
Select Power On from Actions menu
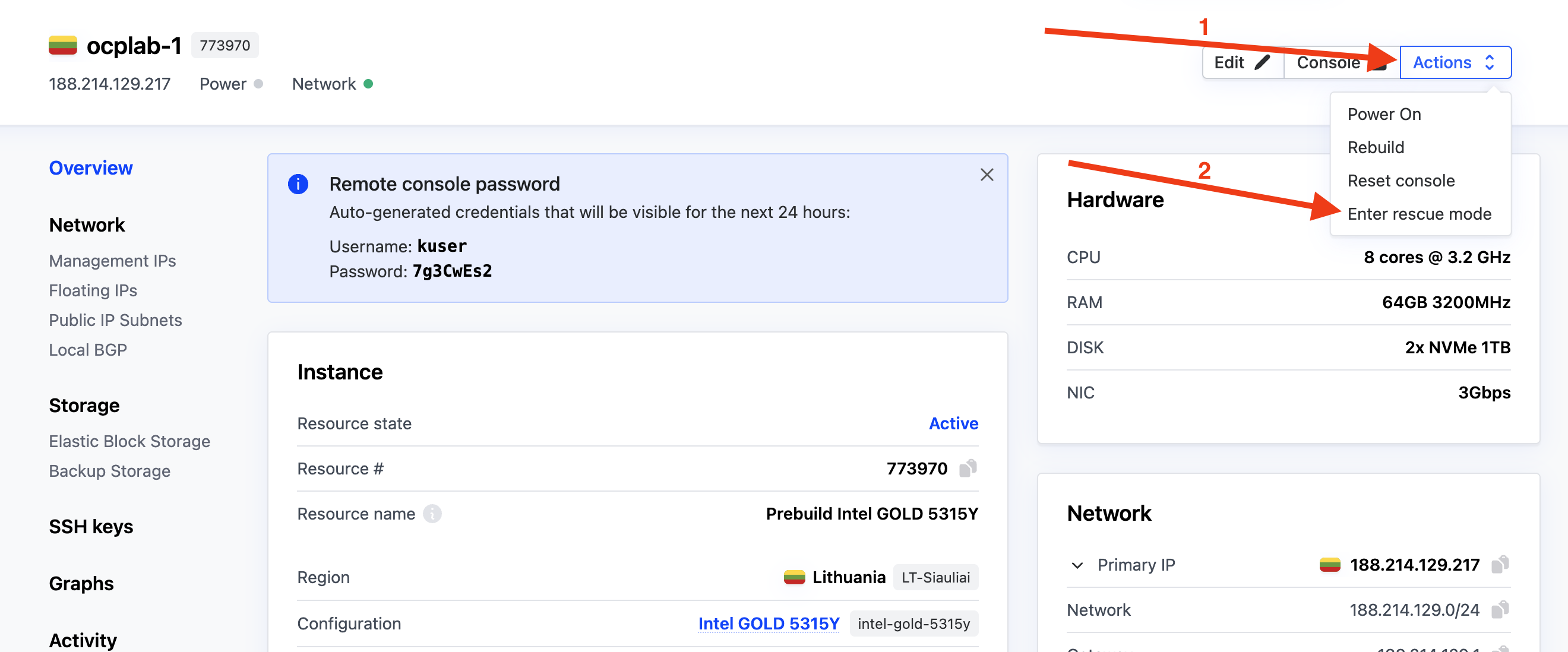1383,115
